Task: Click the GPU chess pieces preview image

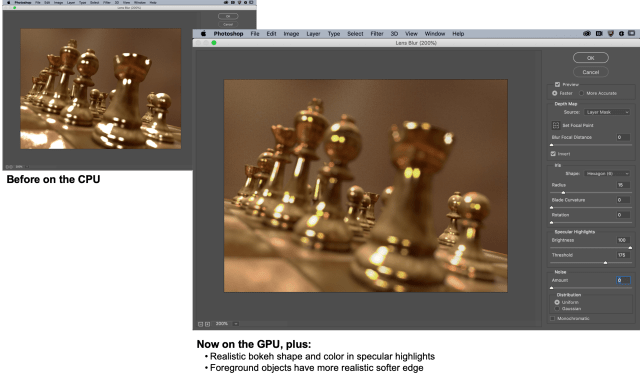Action: click(x=365, y=186)
